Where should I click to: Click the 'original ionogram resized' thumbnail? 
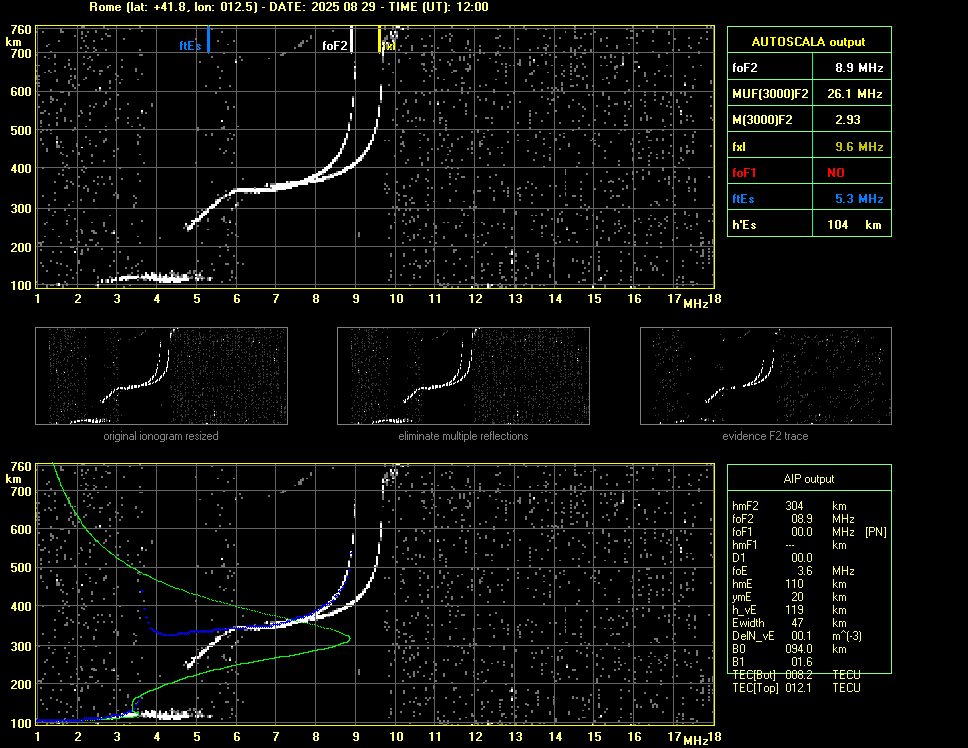click(161, 376)
